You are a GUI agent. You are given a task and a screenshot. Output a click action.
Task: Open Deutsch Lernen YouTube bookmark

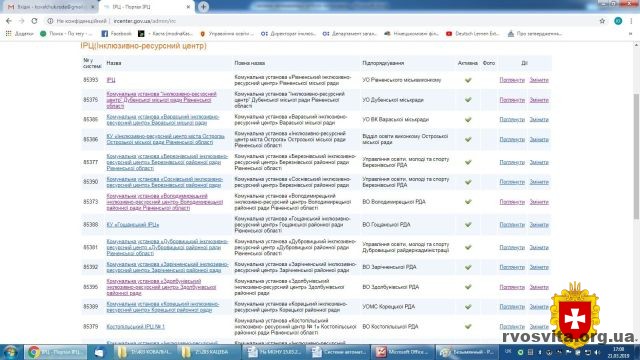click(x=472, y=33)
